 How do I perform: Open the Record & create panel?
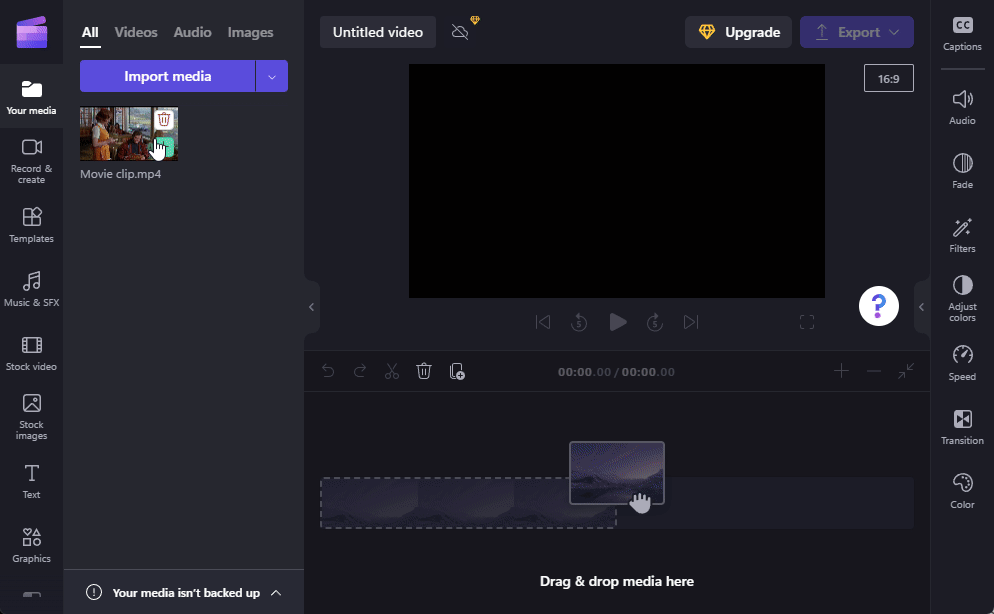31,159
